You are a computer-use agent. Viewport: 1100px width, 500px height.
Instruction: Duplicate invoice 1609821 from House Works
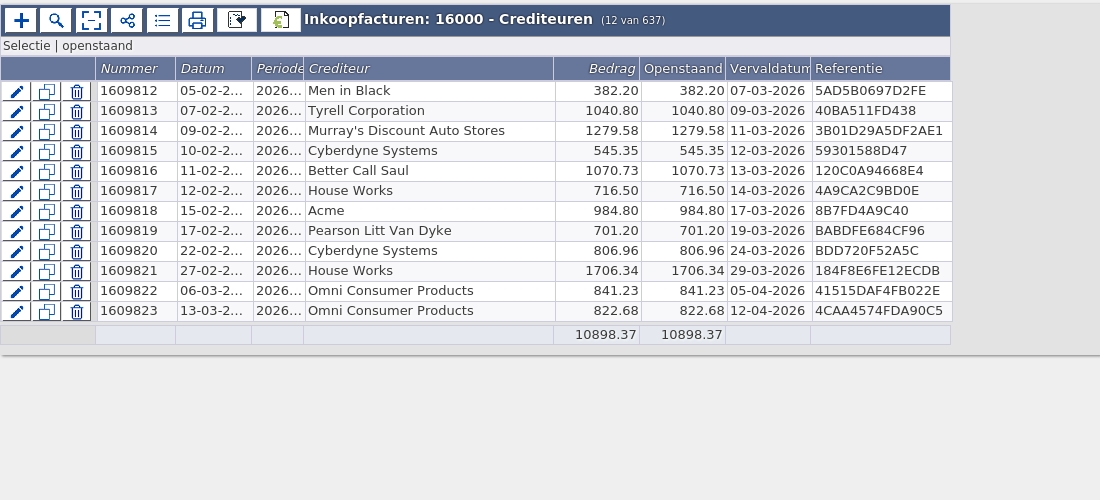tap(47, 272)
